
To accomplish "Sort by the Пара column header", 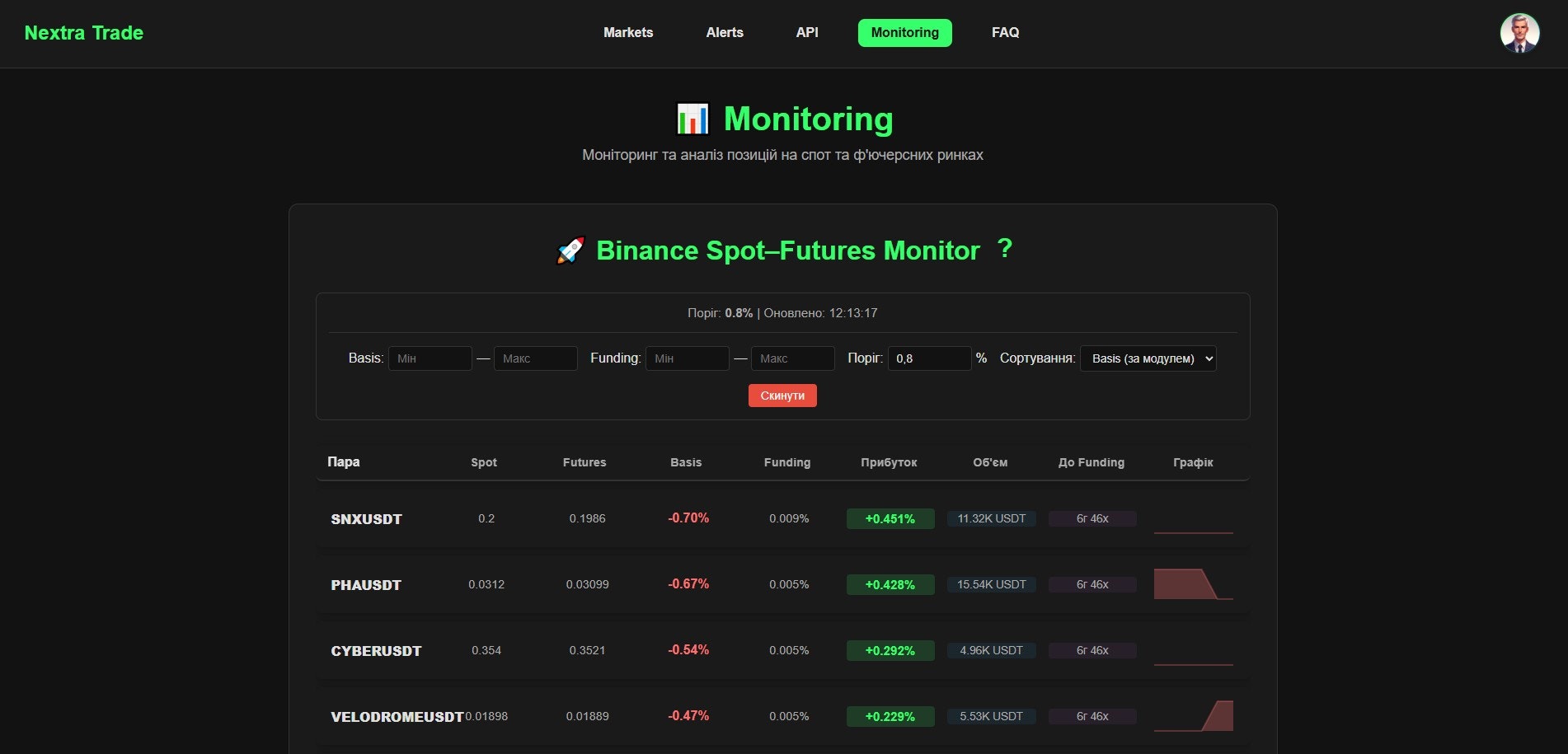I will pyautogui.click(x=344, y=461).
